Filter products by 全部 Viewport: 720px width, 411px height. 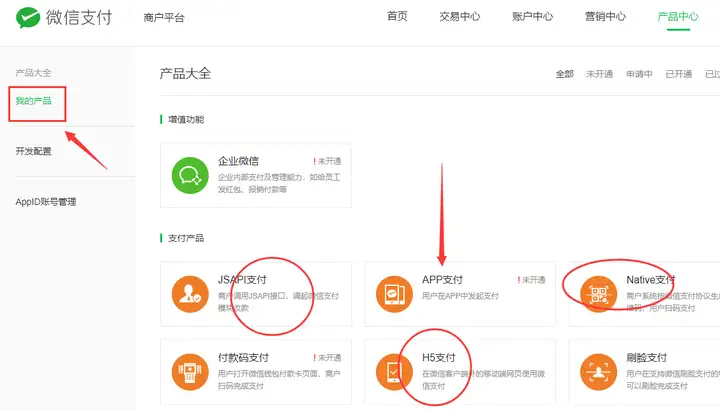tap(565, 74)
